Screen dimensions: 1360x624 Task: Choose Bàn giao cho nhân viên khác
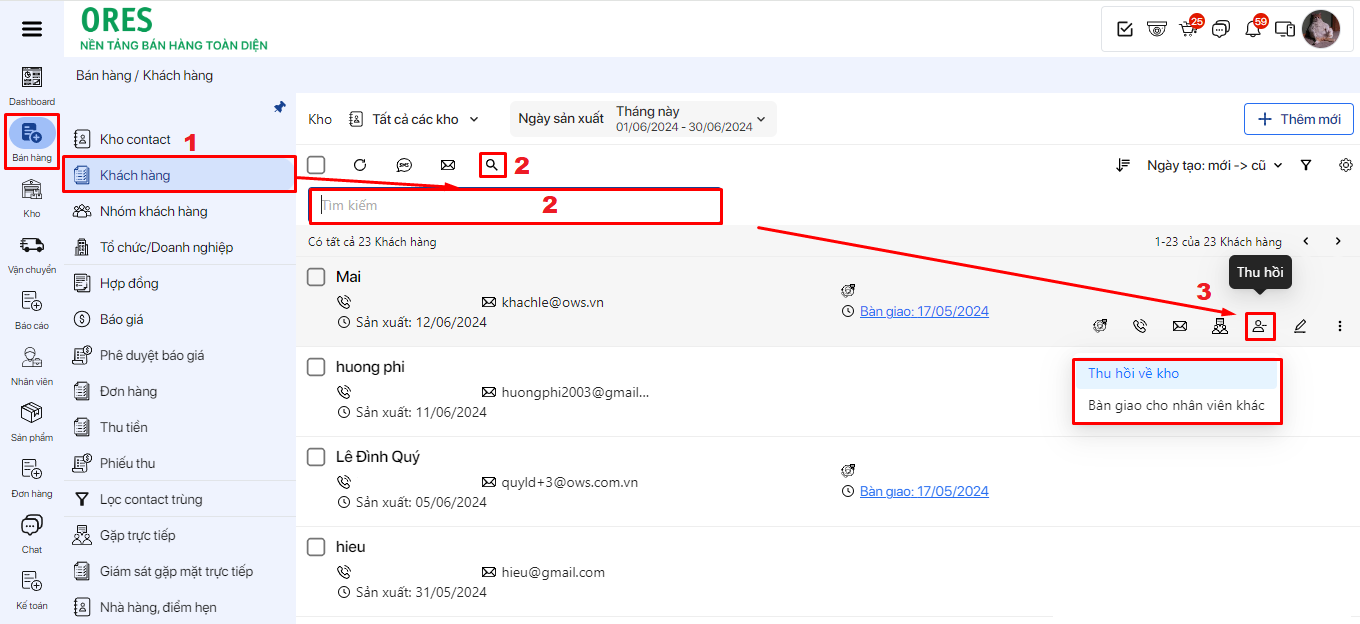[1176, 406]
